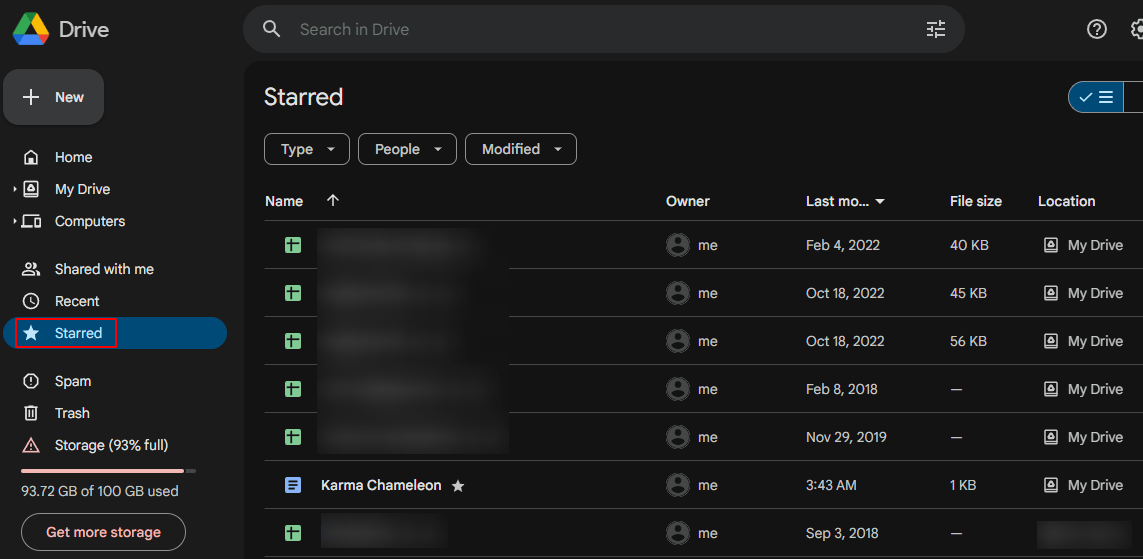Click the Home icon in sidebar

31,157
